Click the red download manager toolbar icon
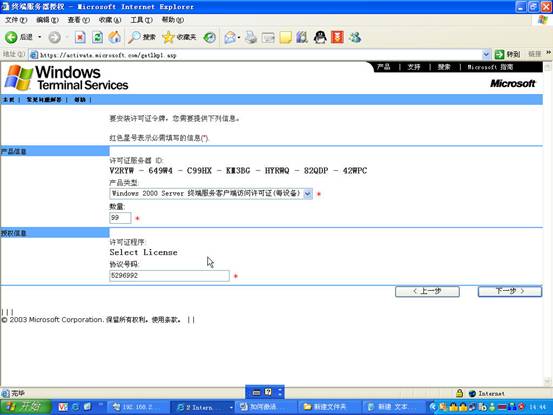This screenshot has height=415, width=553. tap(337, 37)
